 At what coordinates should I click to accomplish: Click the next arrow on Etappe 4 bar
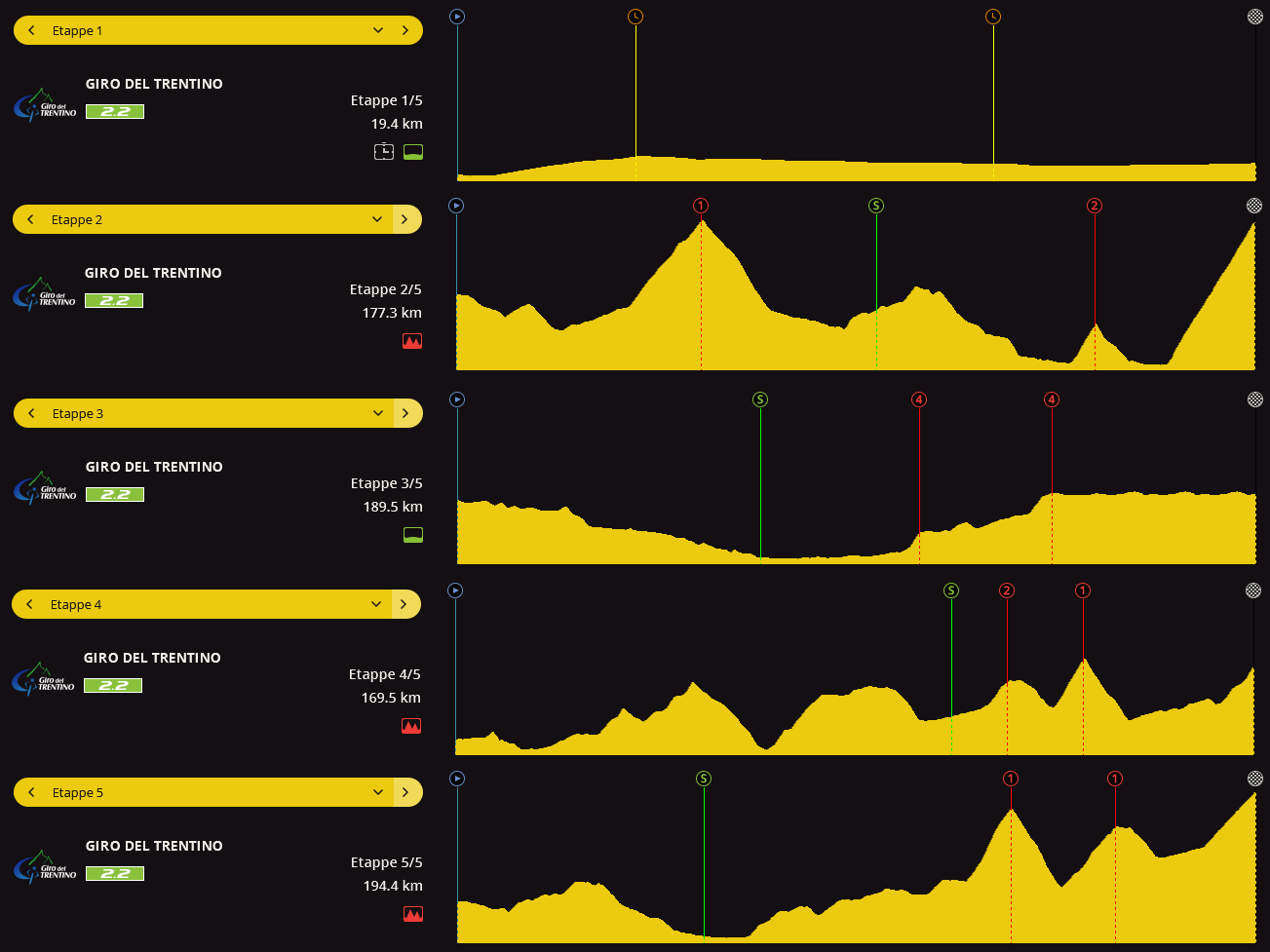(404, 604)
